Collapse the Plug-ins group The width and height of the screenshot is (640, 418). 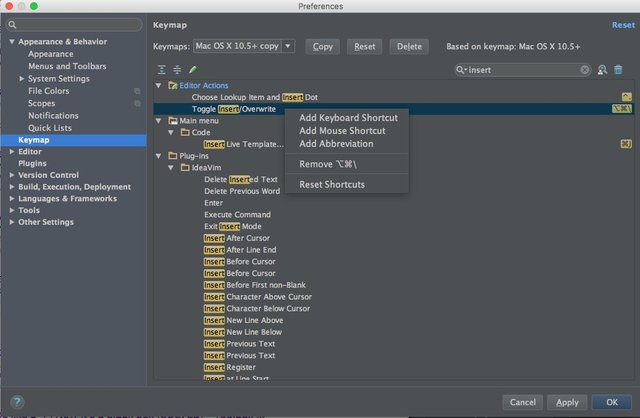tap(158, 156)
